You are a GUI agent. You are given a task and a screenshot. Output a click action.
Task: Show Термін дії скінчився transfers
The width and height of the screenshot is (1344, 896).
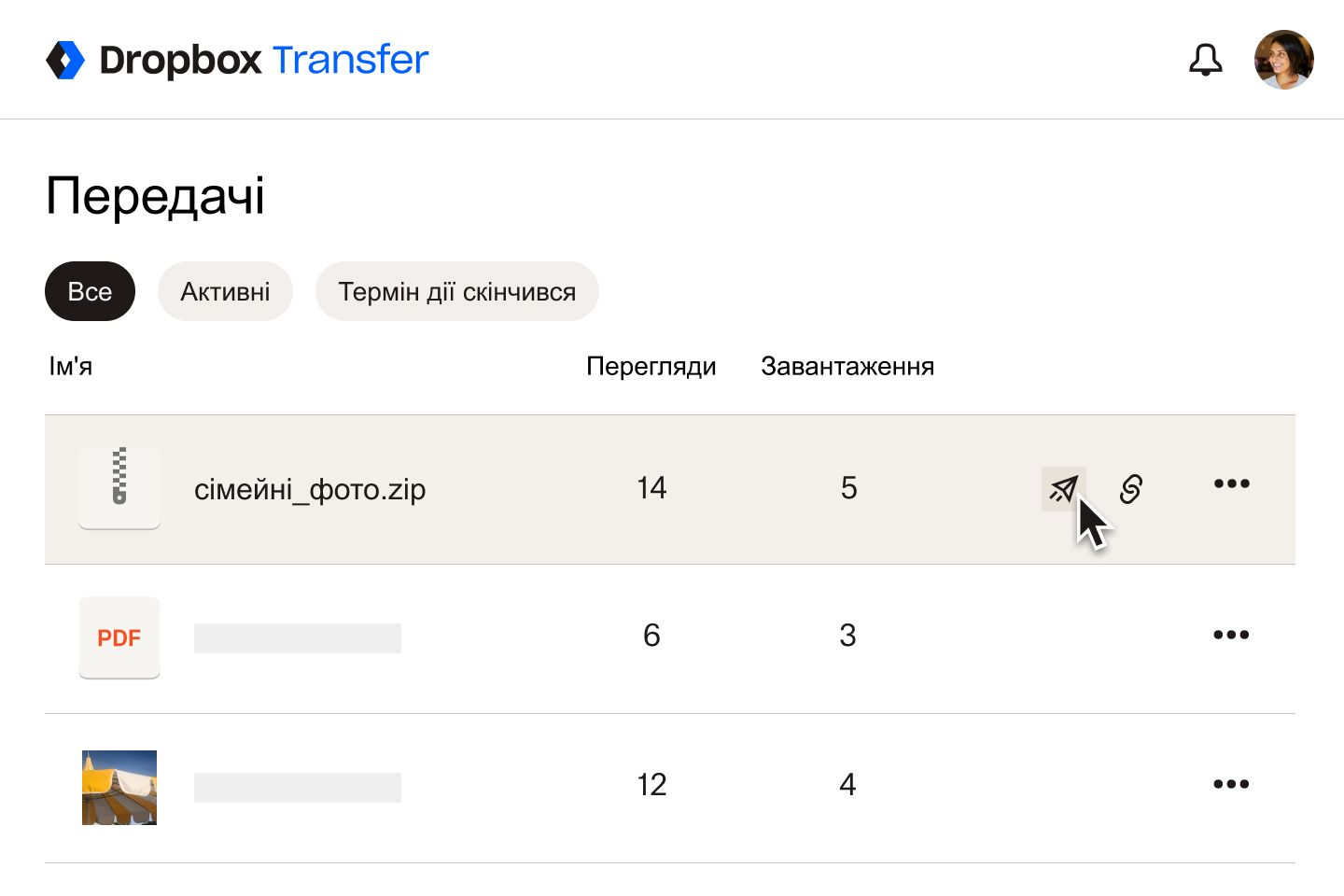pyautogui.click(x=456, y=291)
